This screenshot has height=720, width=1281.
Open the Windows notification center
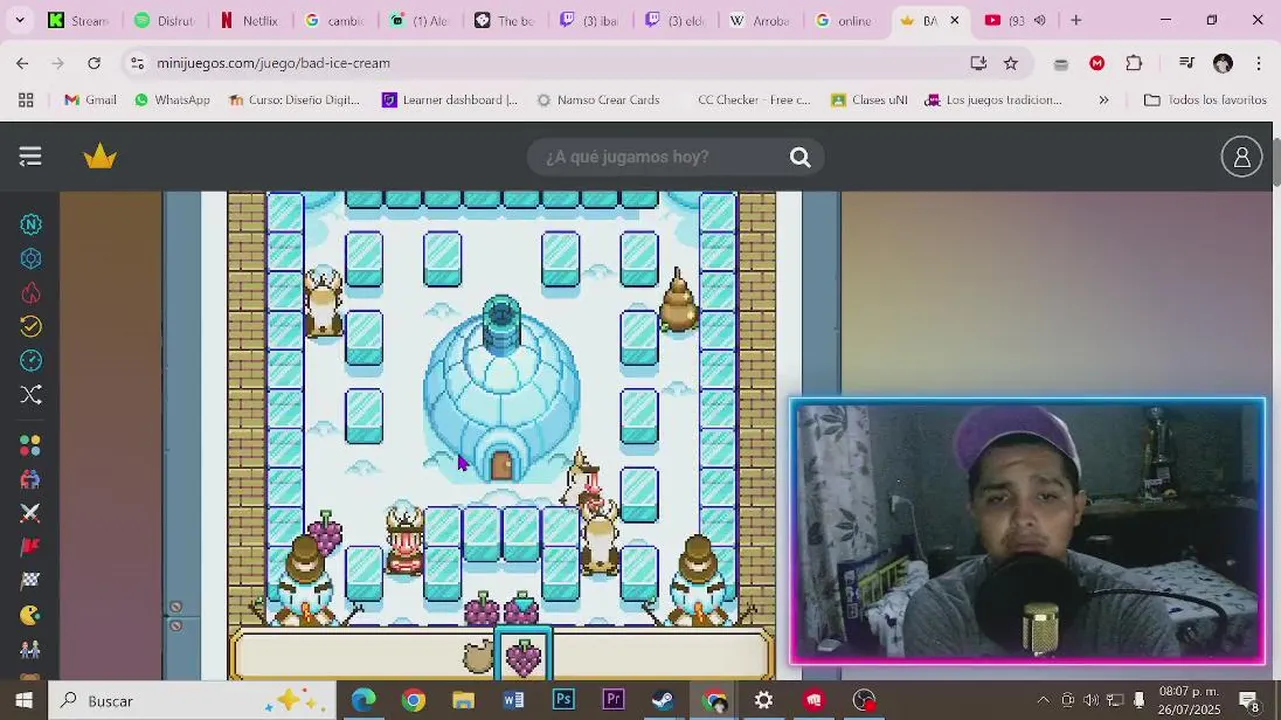pos(1249,701)
